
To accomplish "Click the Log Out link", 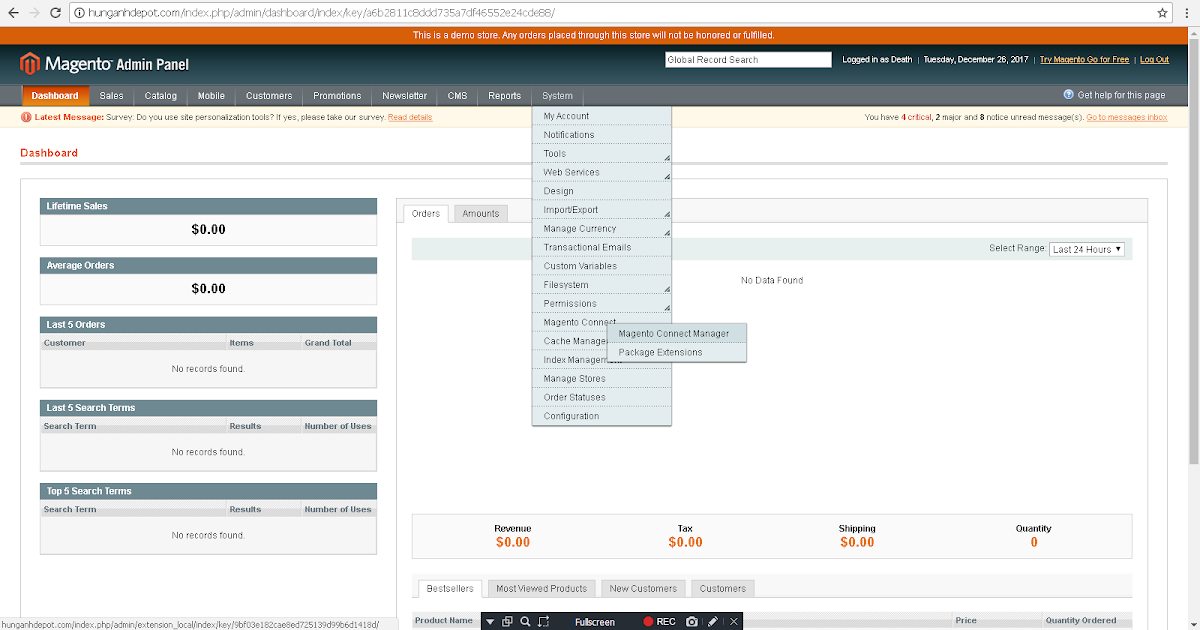I will (x=1155, y=59).
